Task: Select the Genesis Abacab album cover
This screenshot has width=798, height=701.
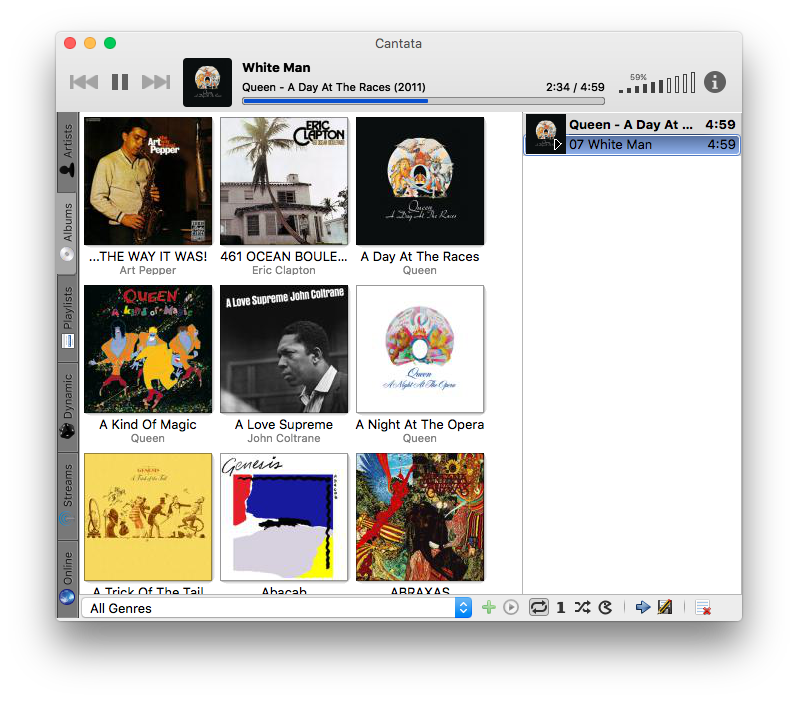Action: tap(284, 517)
